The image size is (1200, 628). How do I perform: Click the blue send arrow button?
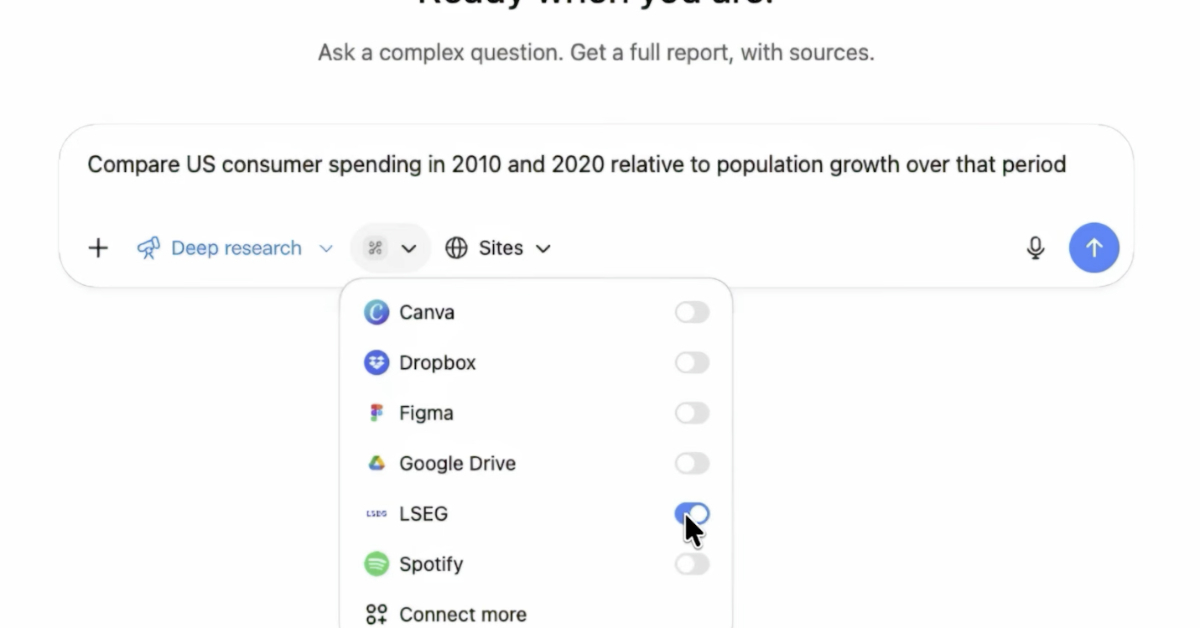1094,248
